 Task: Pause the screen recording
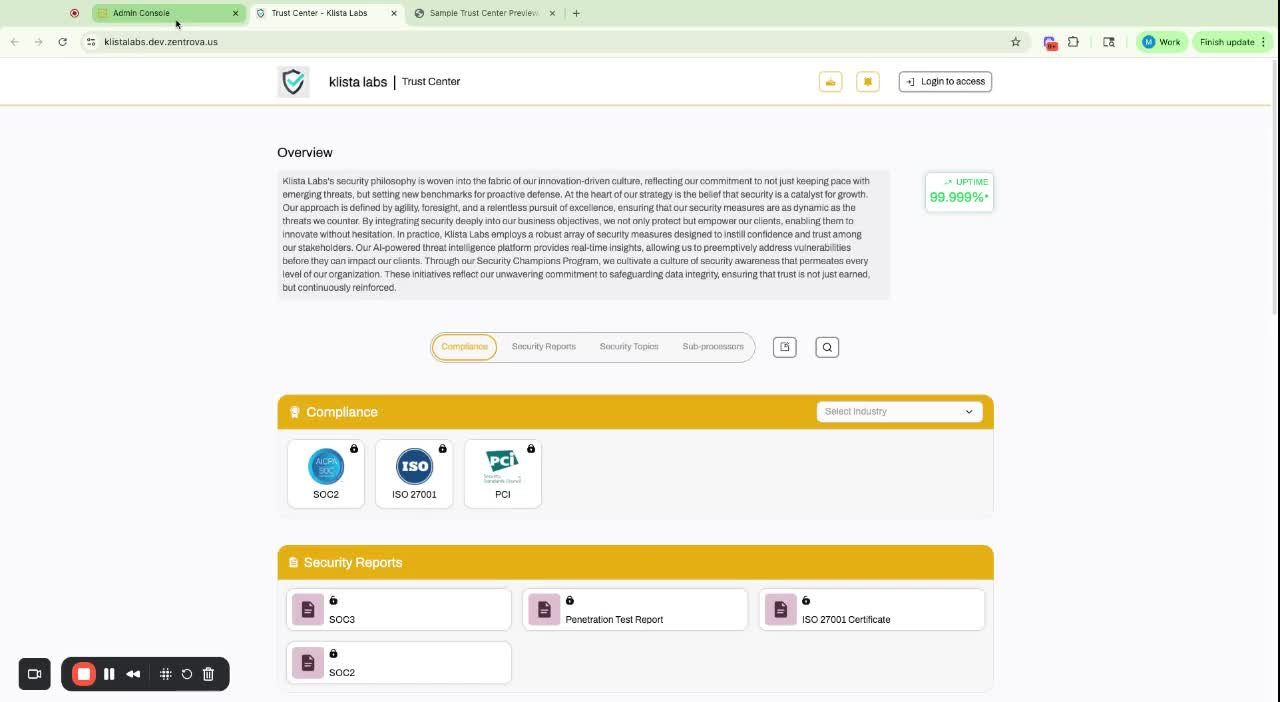pyautogui.click(x=109, y=674)
